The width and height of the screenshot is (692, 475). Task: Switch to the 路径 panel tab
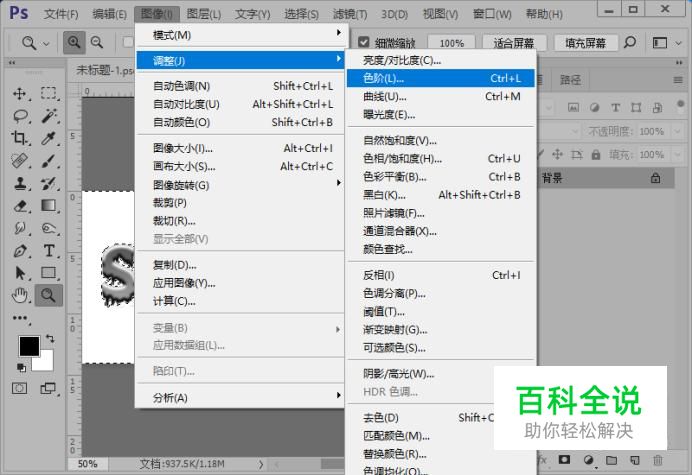pos(570,80)
